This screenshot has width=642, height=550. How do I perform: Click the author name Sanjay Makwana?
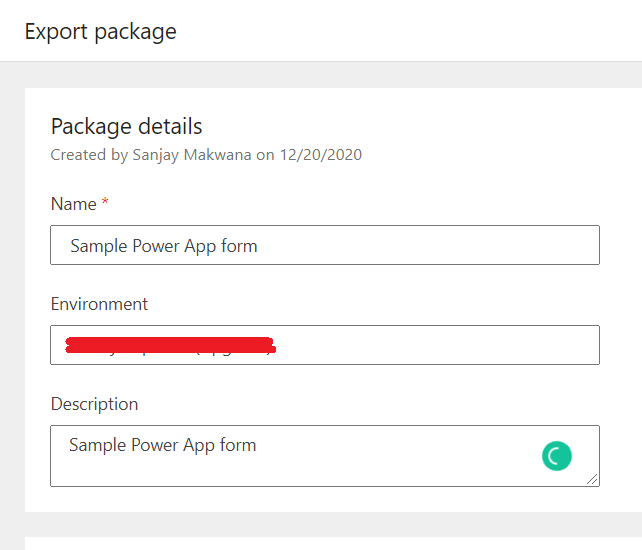[189, 155]
